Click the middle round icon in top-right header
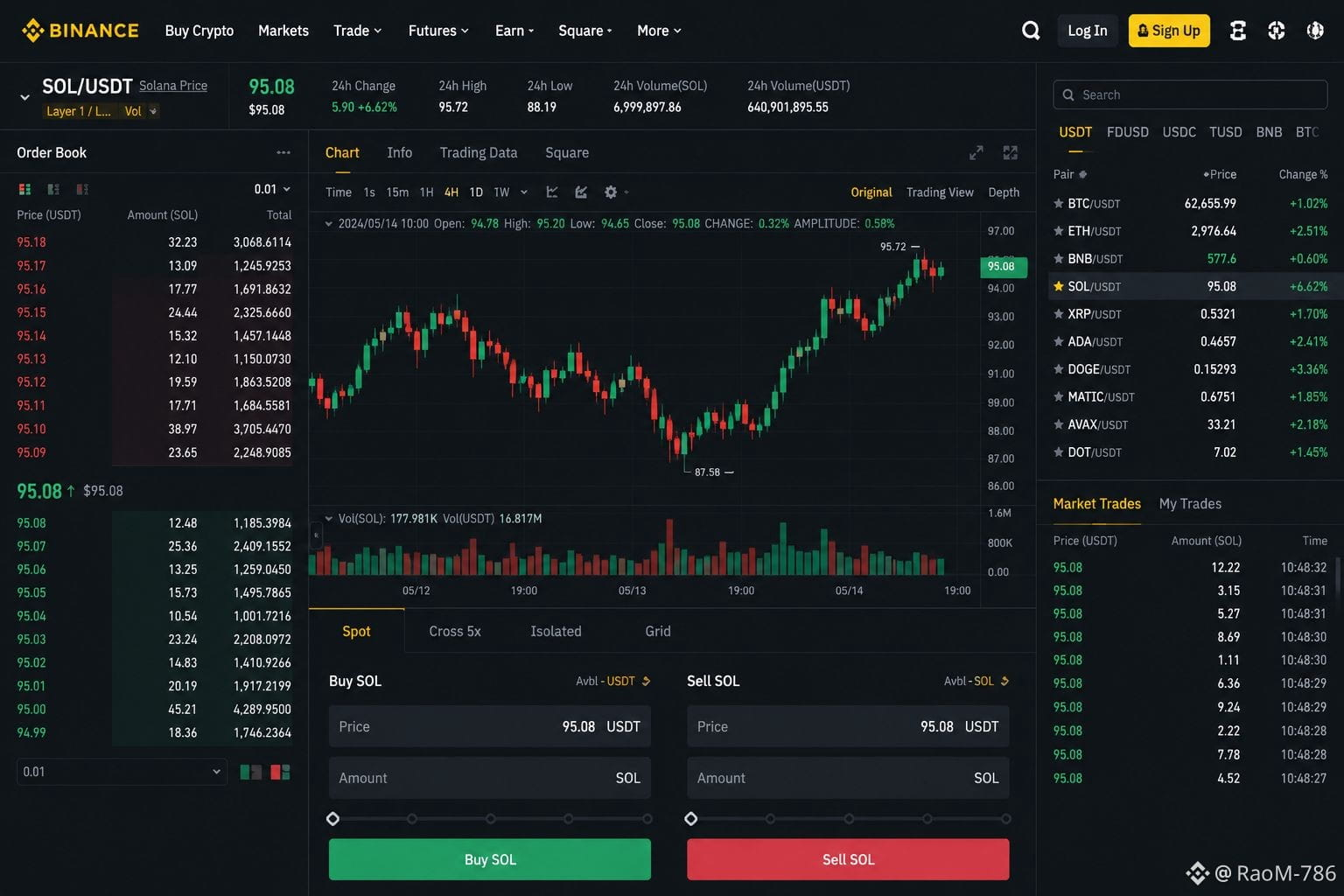This screenshot has height=896, width=1344. pyautogui.click(x=1277, y=31)
